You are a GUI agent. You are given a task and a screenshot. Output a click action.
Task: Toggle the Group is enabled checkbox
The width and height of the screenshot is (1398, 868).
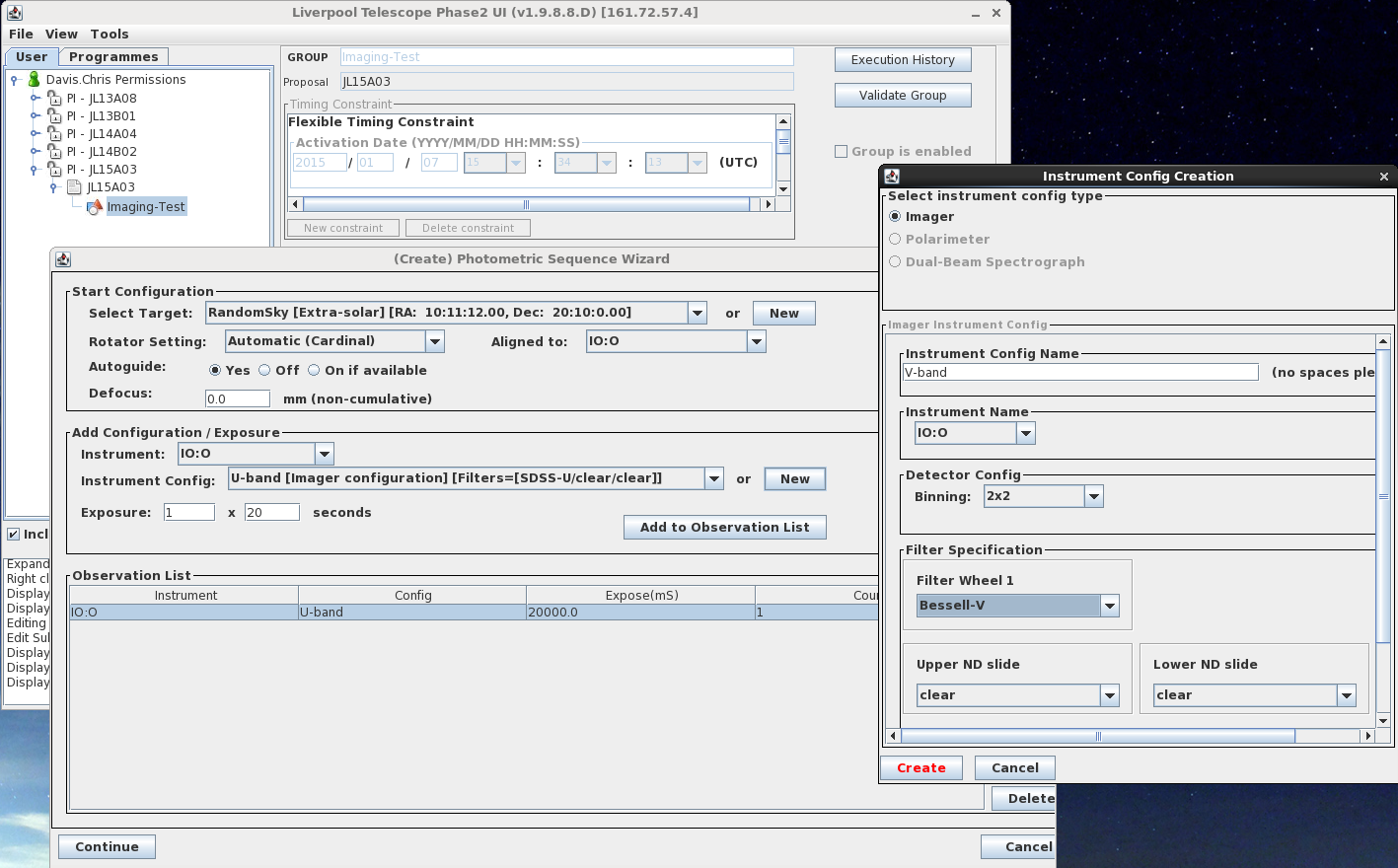tap(841, 151)
